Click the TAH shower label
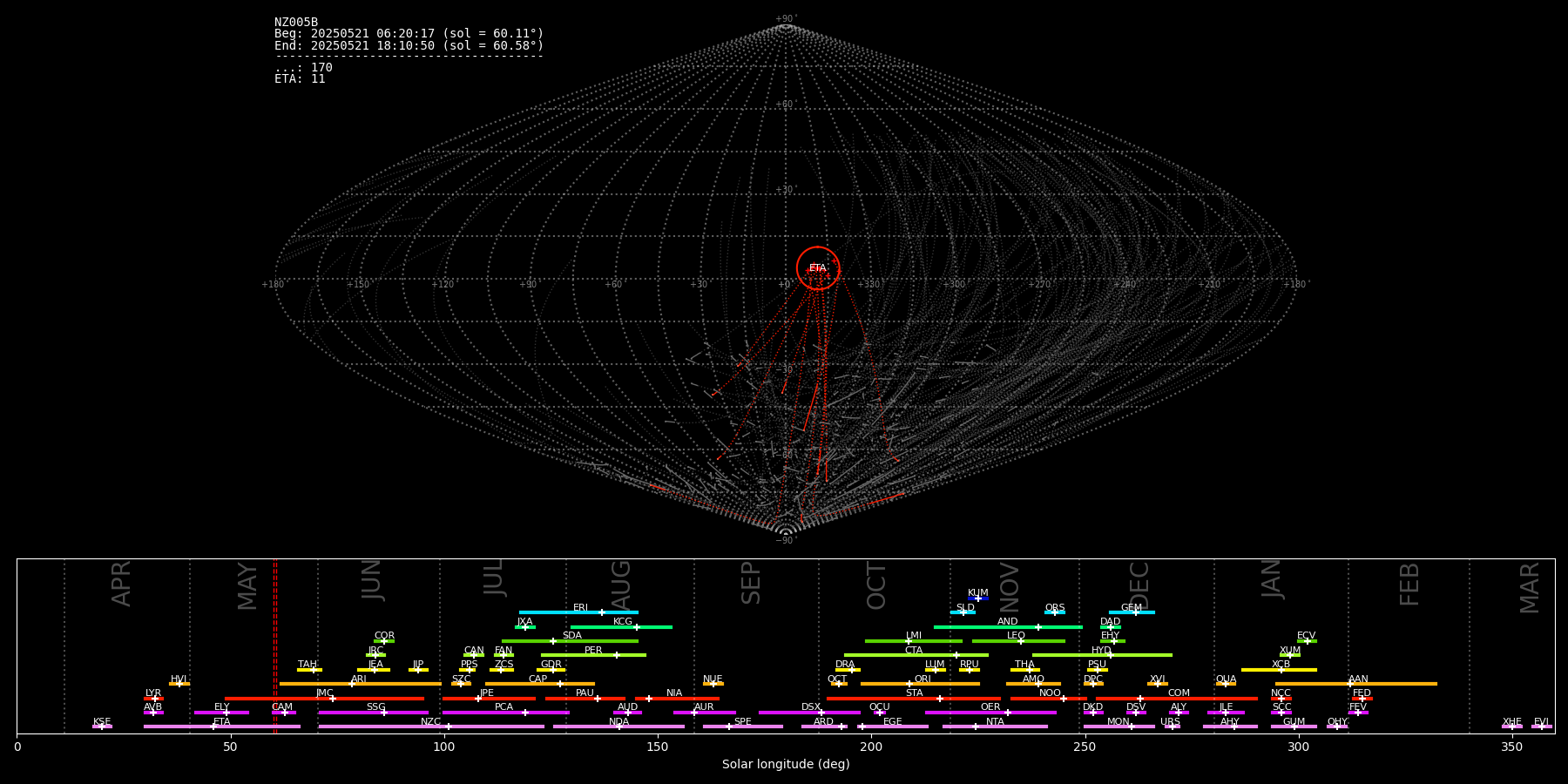The height and width of the screenshot is (784, 1568). point(308,665)
